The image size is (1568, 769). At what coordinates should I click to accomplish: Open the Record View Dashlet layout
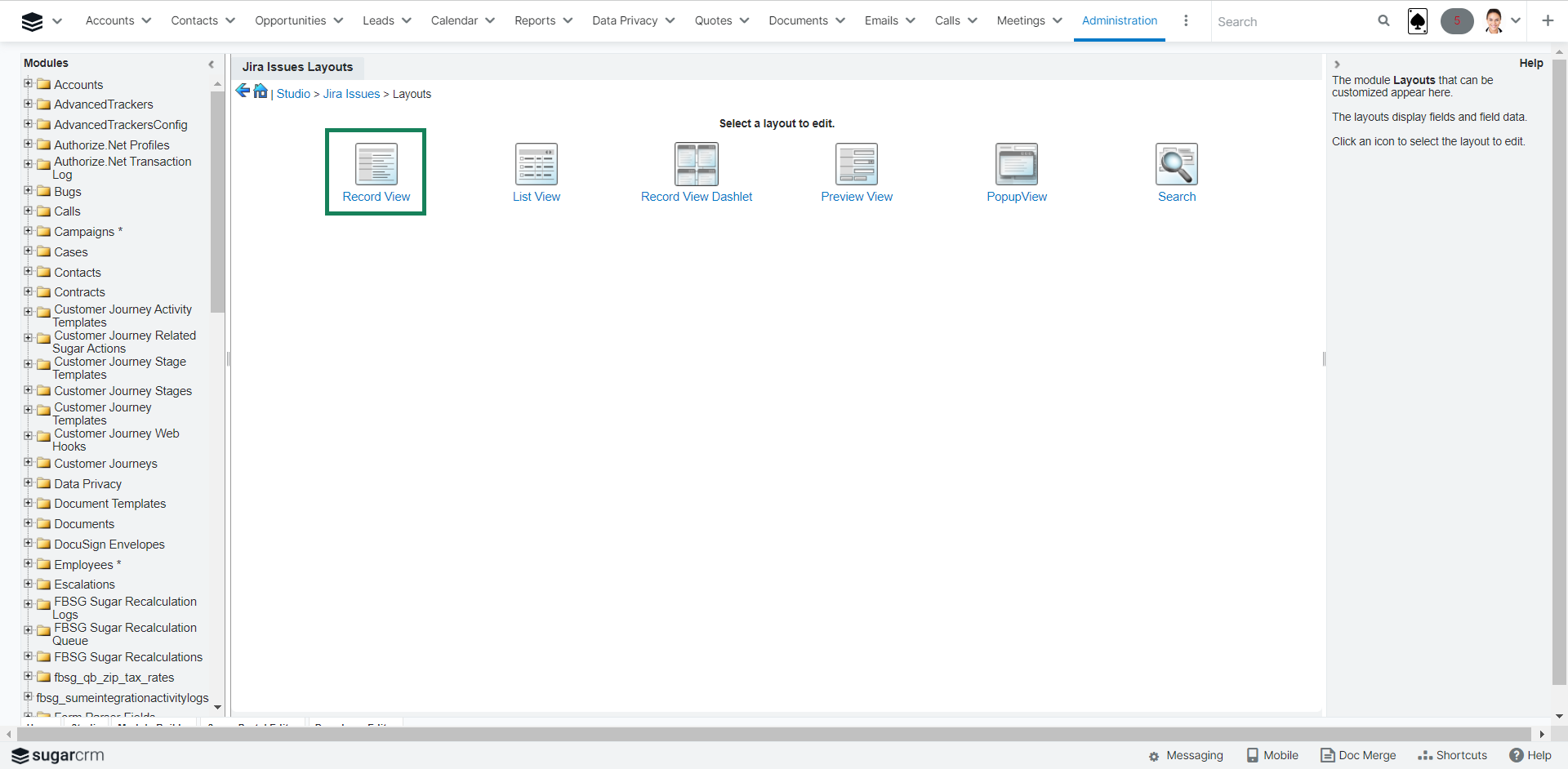click(x=696, y=164)
